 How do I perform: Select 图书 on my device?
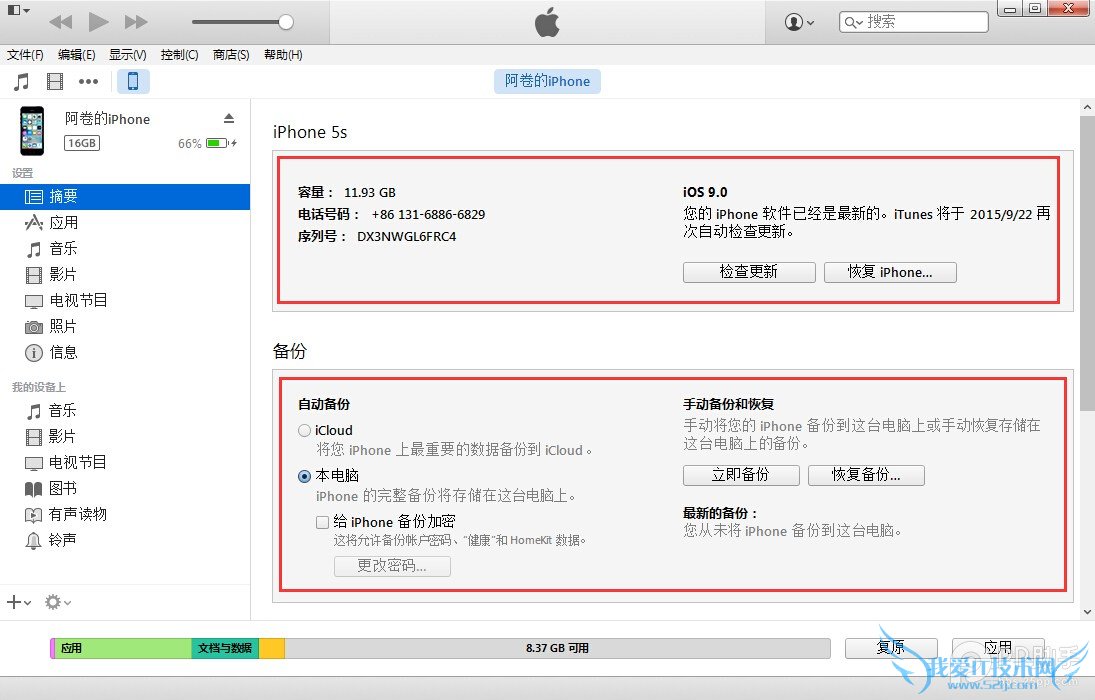tap(125, 488)
